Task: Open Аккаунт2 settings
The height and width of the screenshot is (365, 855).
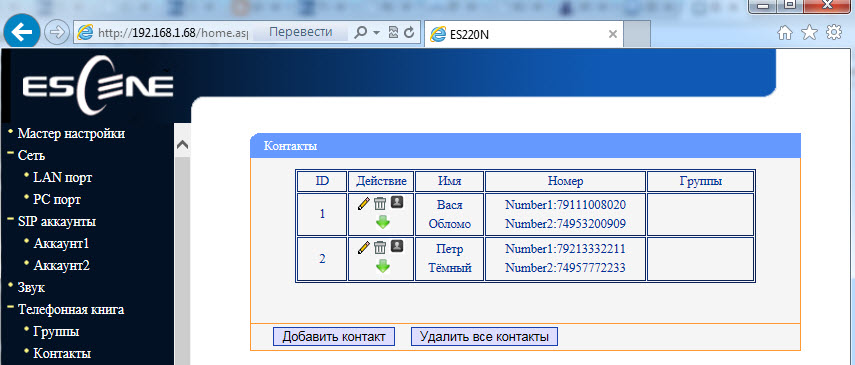Action: point(61,266)
